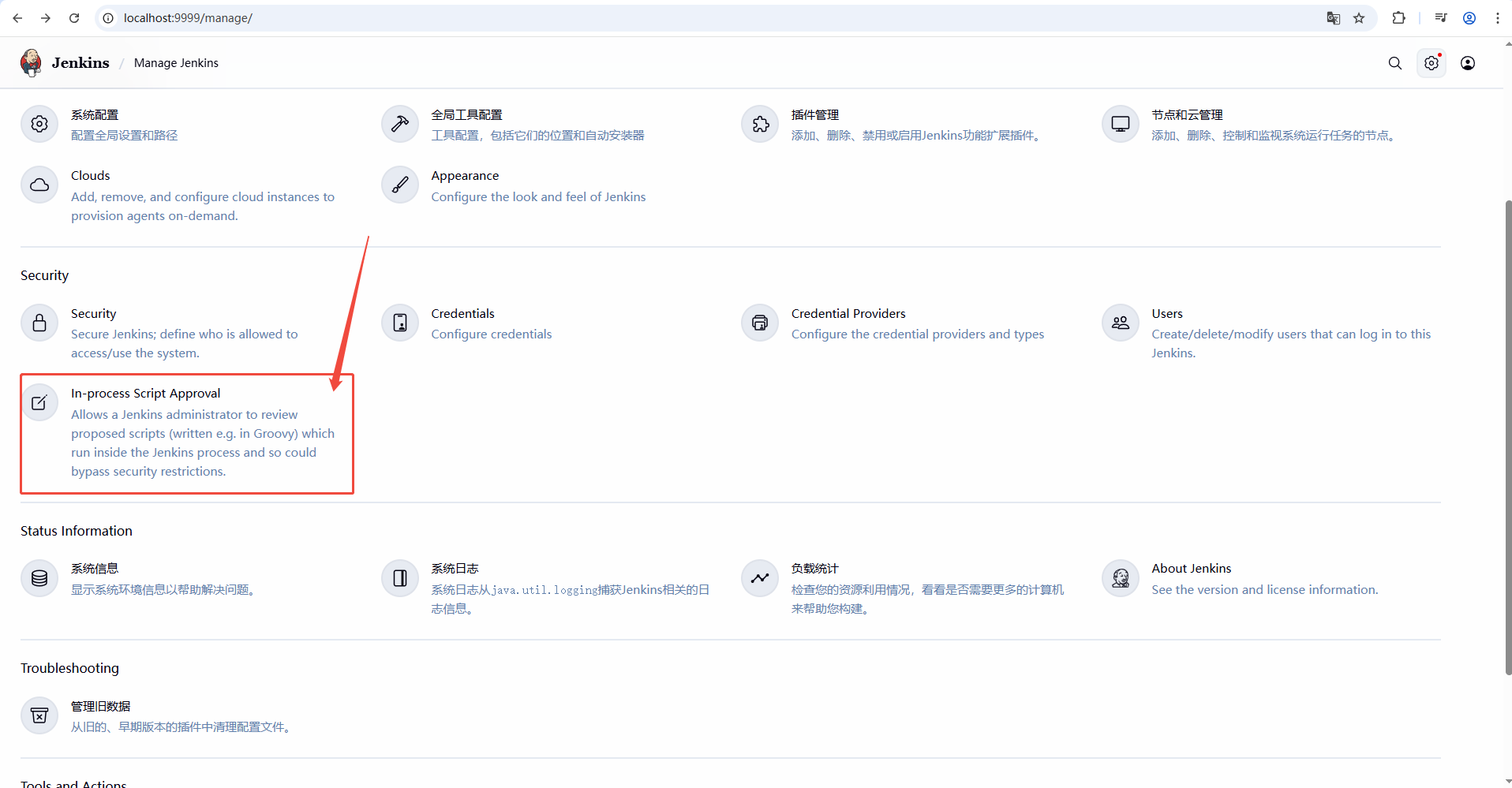The width and height of the screenshot is (1512, 788).
Task: Open load statistics chart icon
Action: click(760, 578)
